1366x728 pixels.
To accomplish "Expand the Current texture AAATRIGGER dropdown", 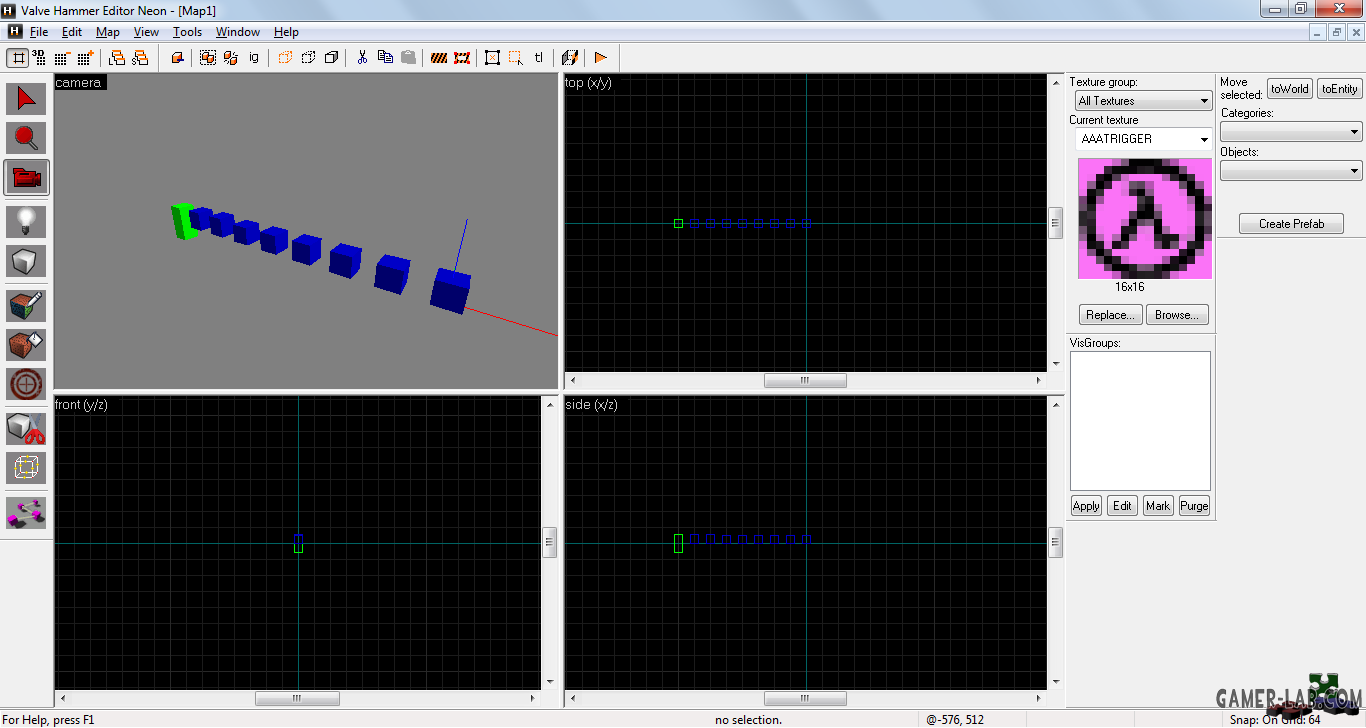I will (x=1144, y=139).
